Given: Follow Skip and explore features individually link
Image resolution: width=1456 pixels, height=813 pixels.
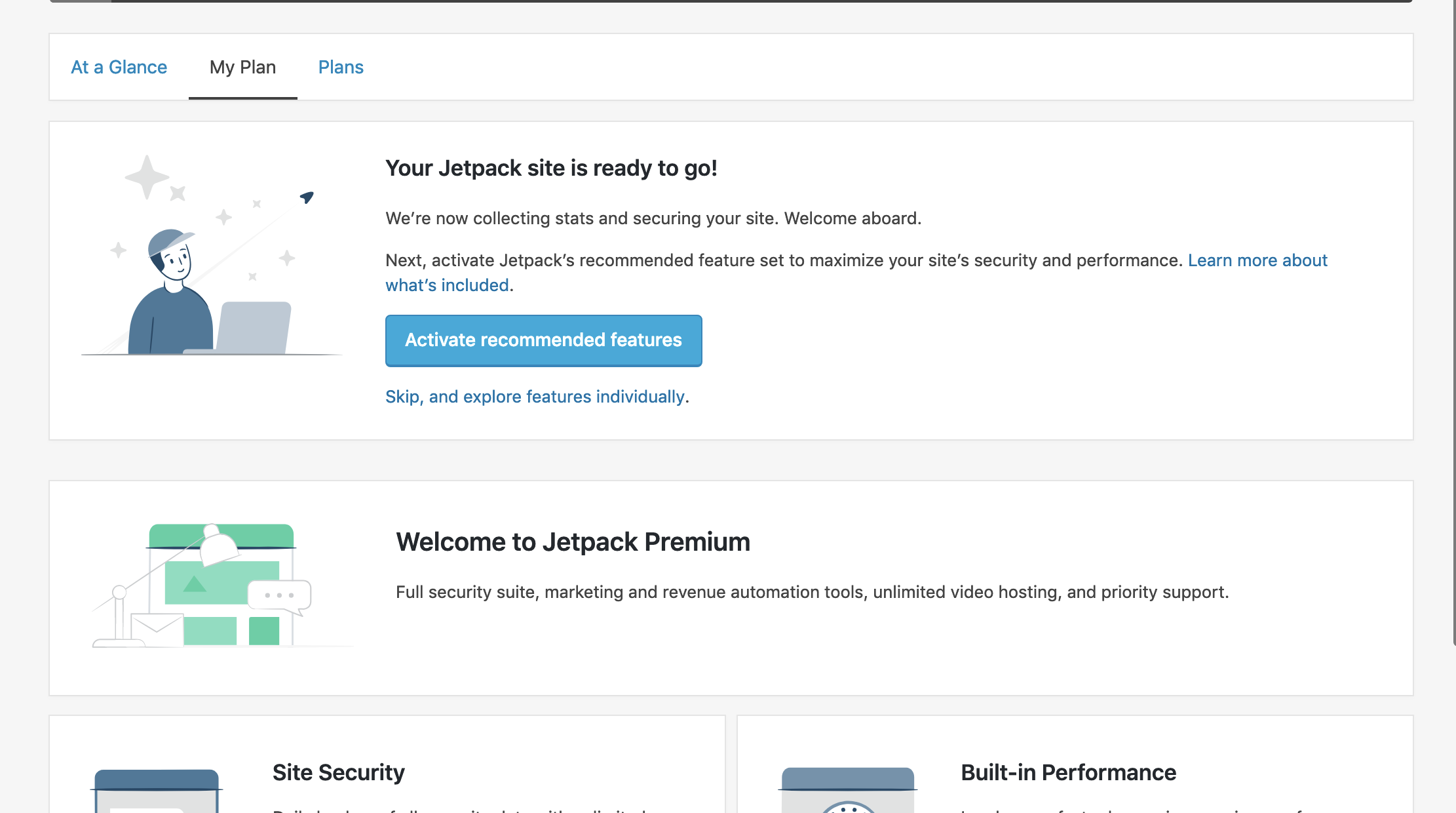Looking at the screenshot, I should click(x=535, y=397).
